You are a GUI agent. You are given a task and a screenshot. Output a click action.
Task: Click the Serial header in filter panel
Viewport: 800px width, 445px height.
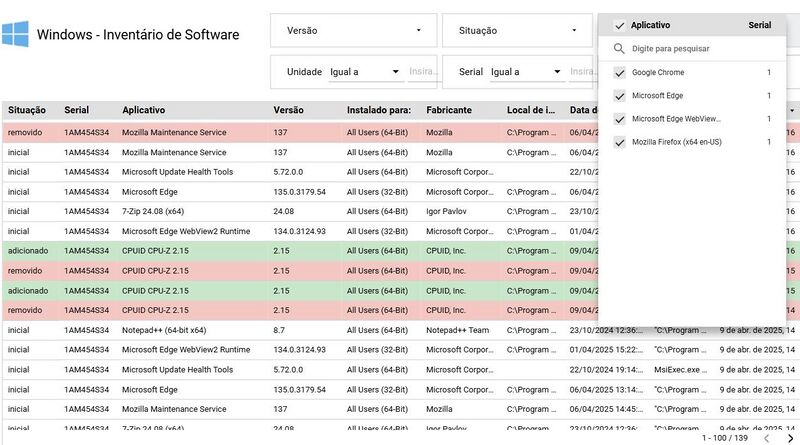[x=759, y=25]
